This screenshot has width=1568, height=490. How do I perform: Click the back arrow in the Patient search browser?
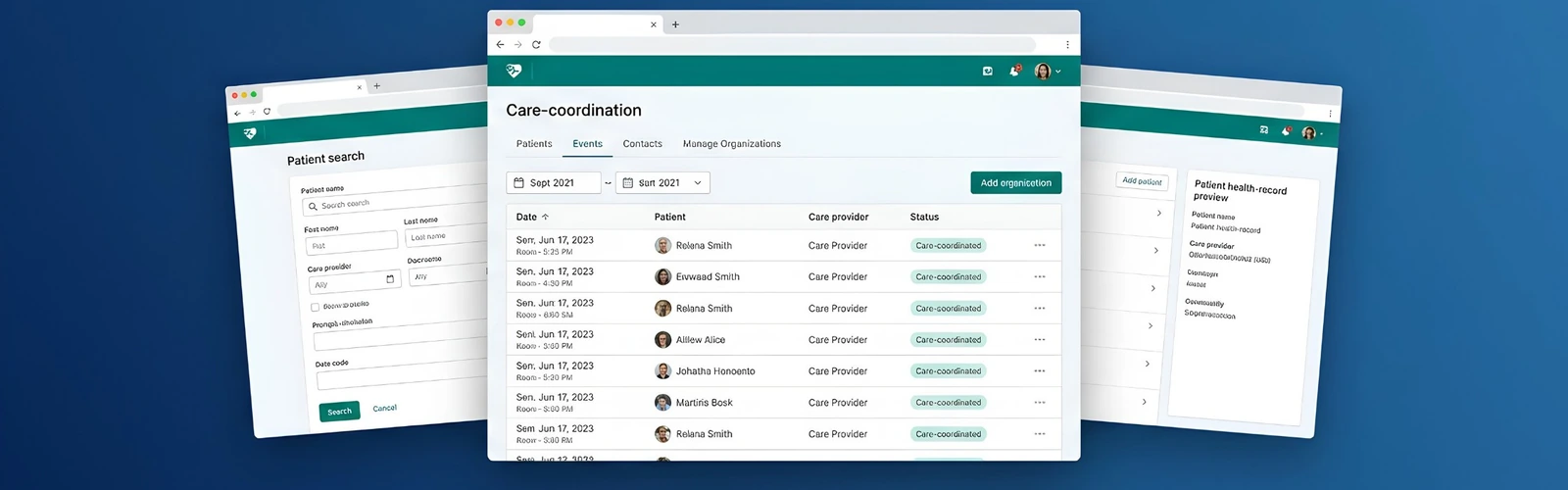pyautogui.click(x=237, y=114)
